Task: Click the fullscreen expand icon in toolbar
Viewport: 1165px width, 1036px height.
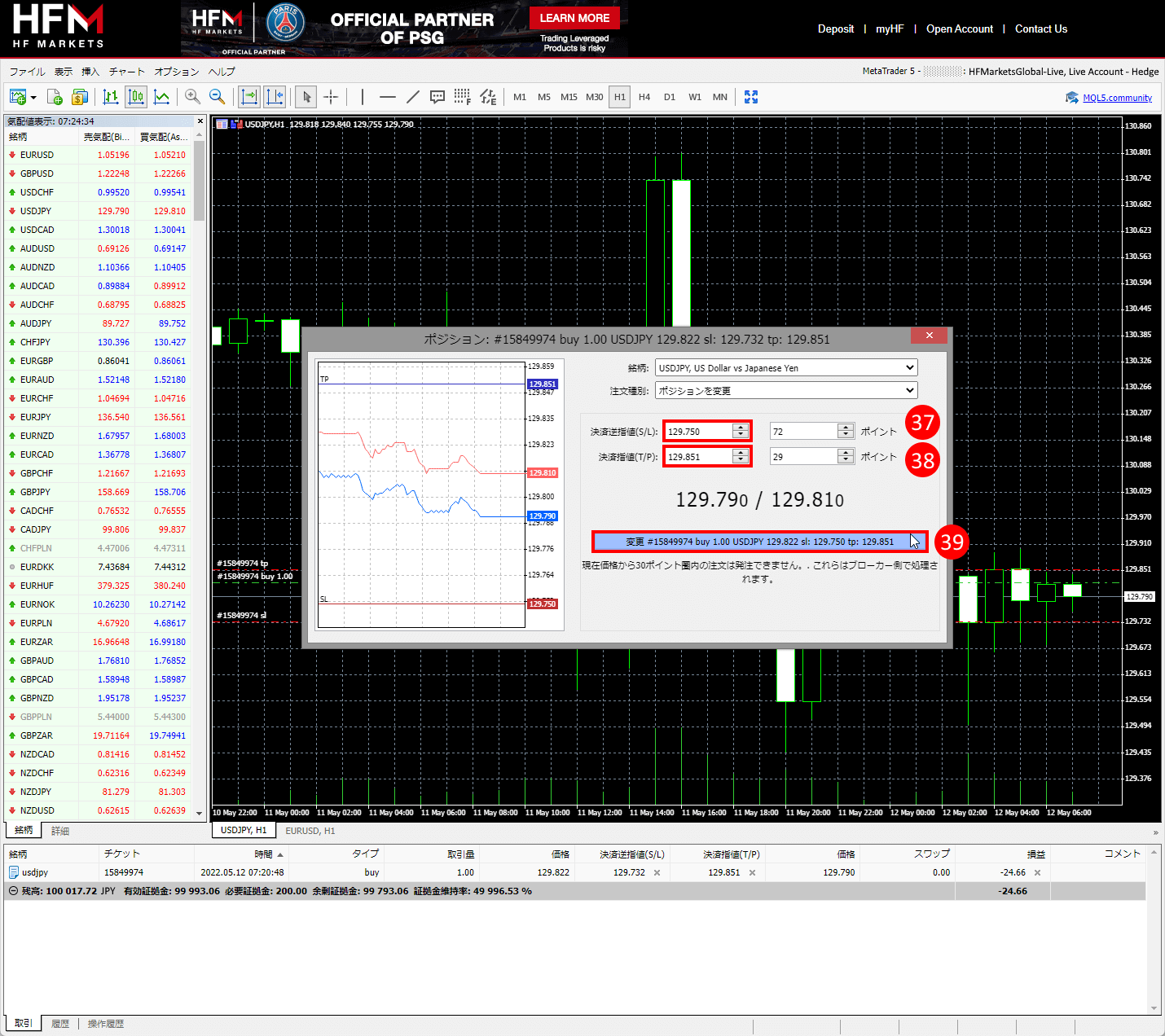Action: (751, 97)
